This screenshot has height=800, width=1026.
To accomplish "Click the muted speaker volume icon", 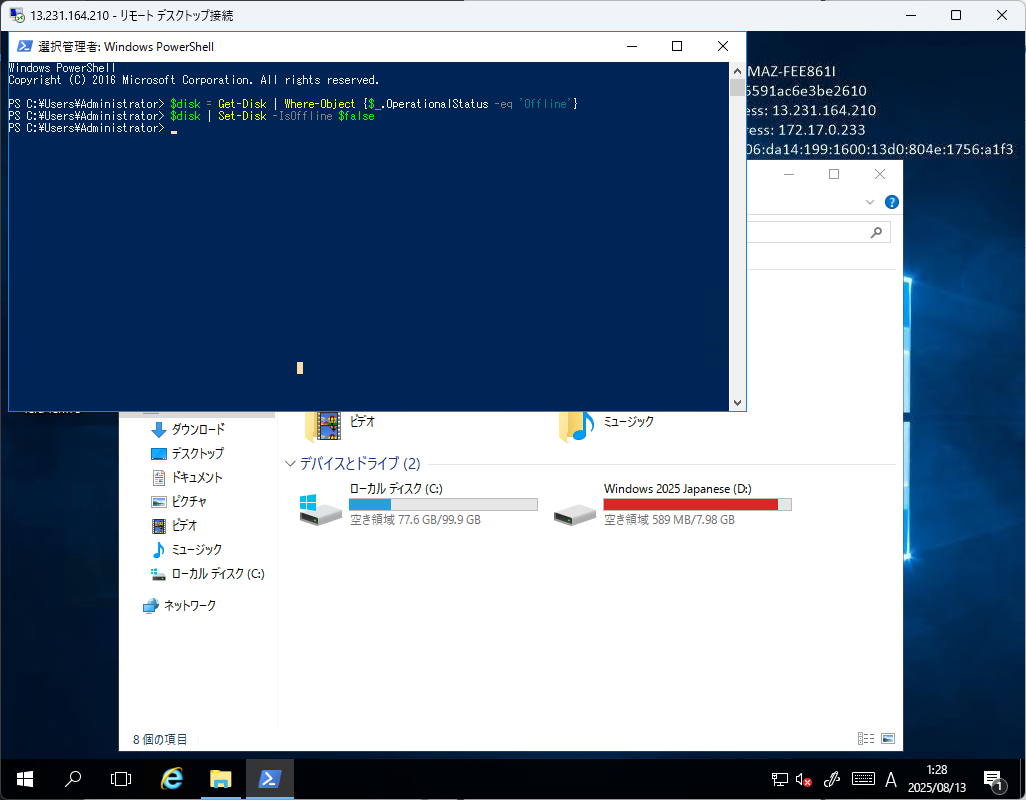I will (x=804, y=779).
